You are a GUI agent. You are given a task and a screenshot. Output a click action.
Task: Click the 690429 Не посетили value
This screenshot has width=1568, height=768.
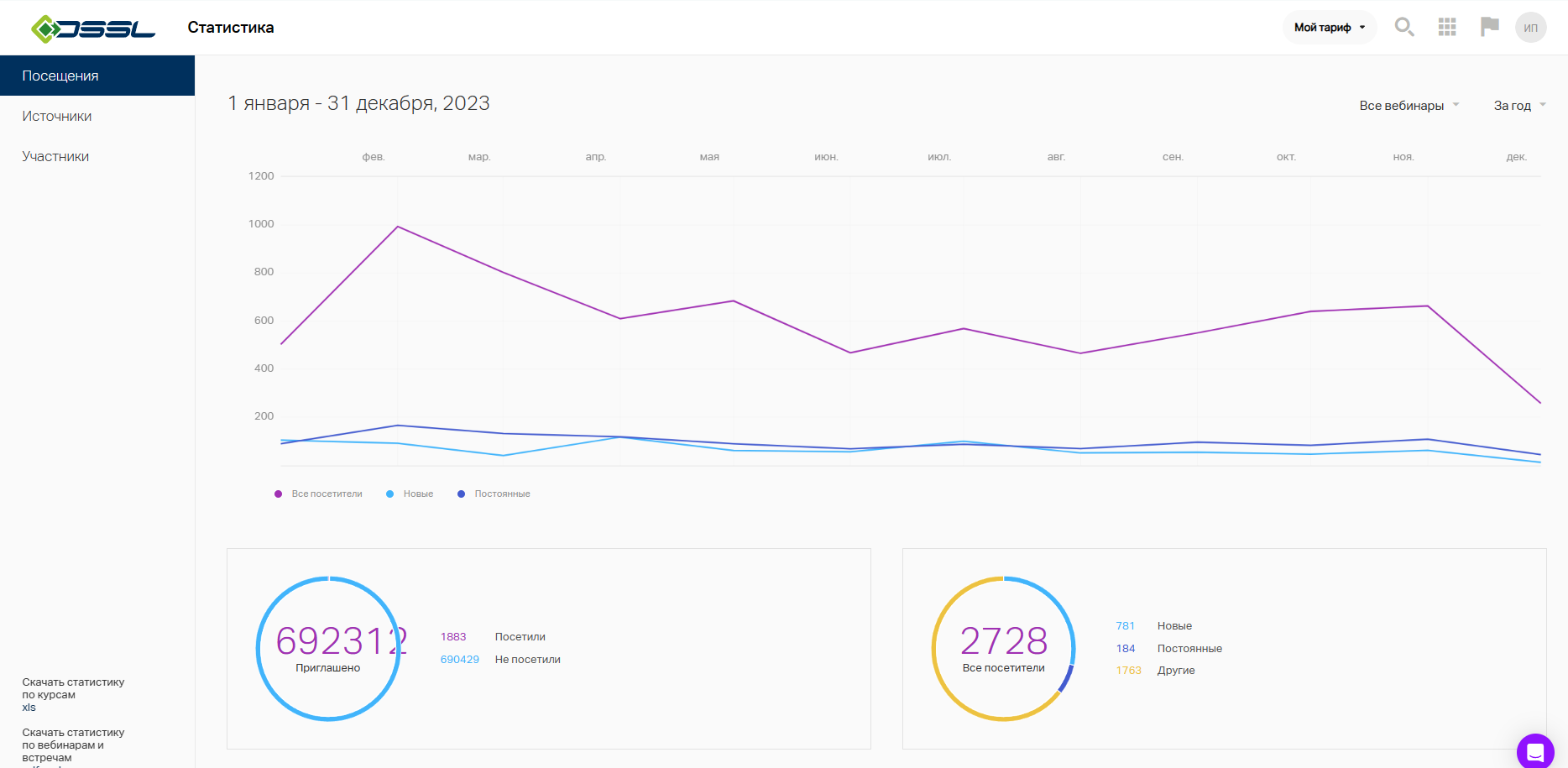pos(460,660)
